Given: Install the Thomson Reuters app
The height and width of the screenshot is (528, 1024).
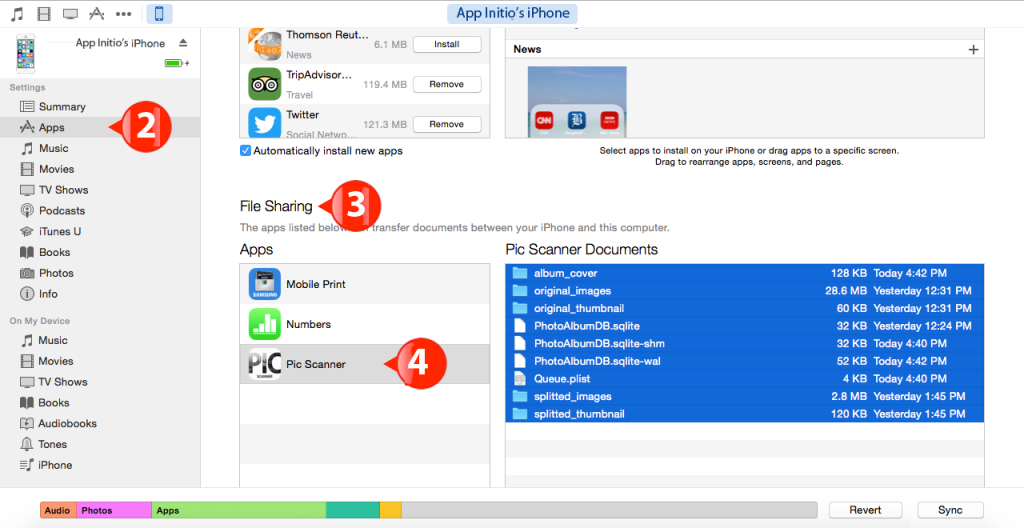Looking at the screenshot, I should point(447,44).
